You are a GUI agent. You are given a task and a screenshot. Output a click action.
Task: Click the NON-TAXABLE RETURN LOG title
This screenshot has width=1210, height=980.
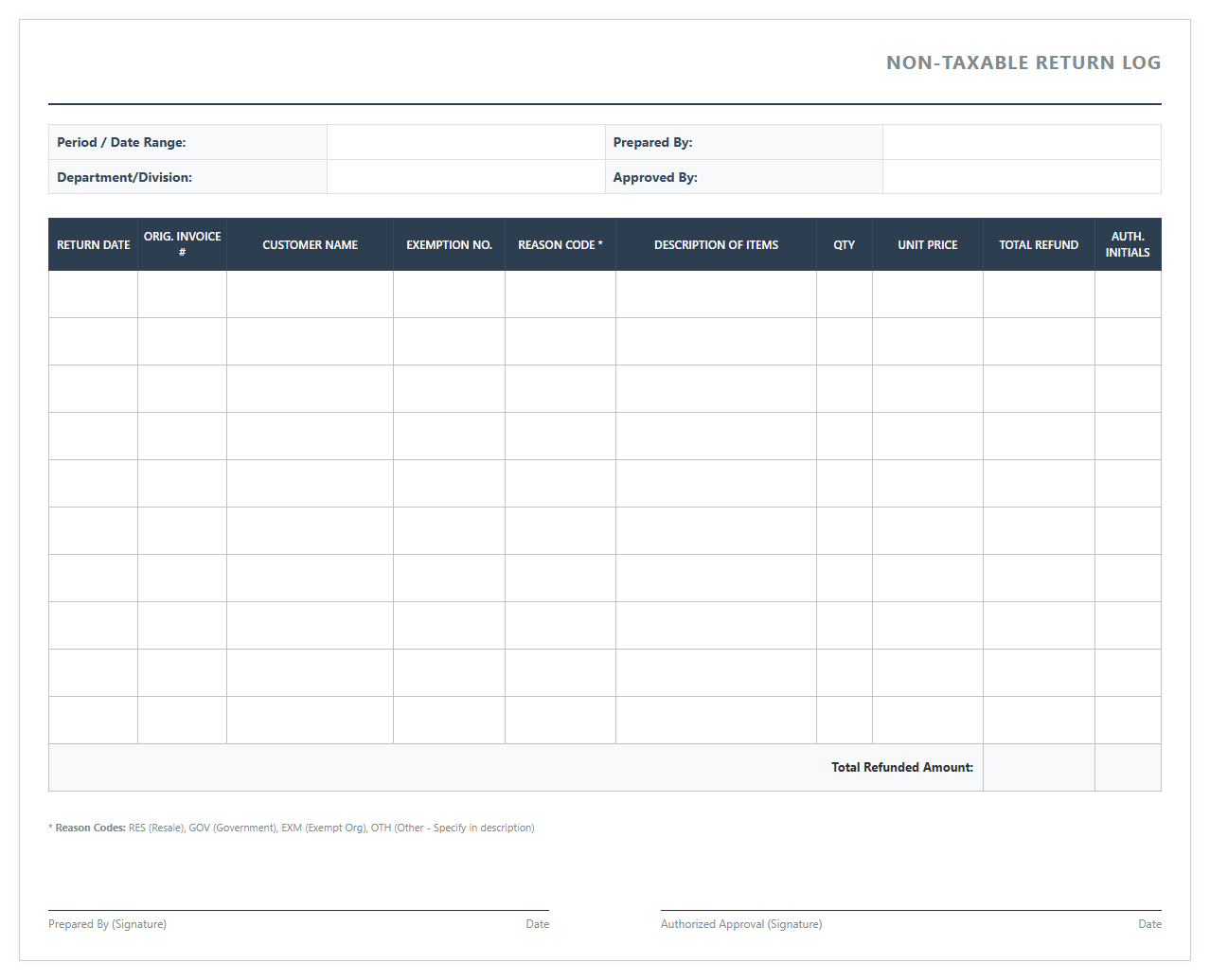tap(1023, 62)
